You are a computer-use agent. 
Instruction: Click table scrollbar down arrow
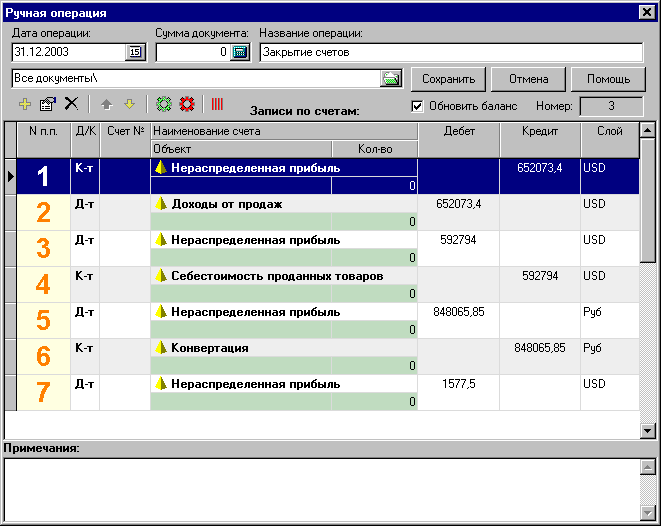(648, 430)
